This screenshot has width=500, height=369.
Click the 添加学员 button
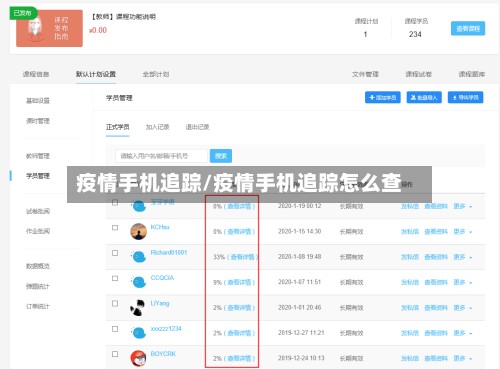pyautogui.click(x=383, y=97)
